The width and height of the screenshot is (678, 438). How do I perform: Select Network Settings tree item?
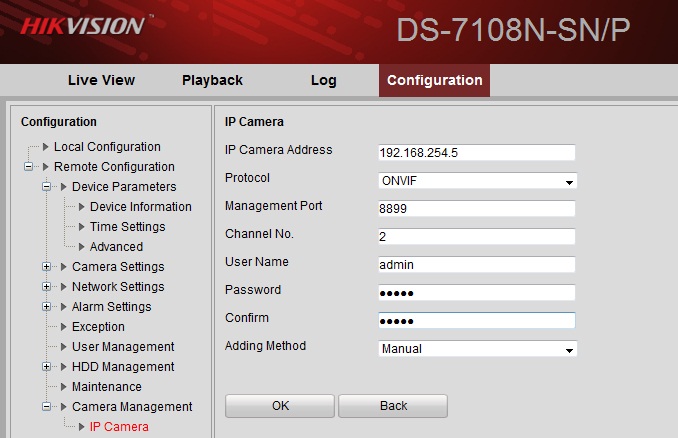(x=118, y=287)
